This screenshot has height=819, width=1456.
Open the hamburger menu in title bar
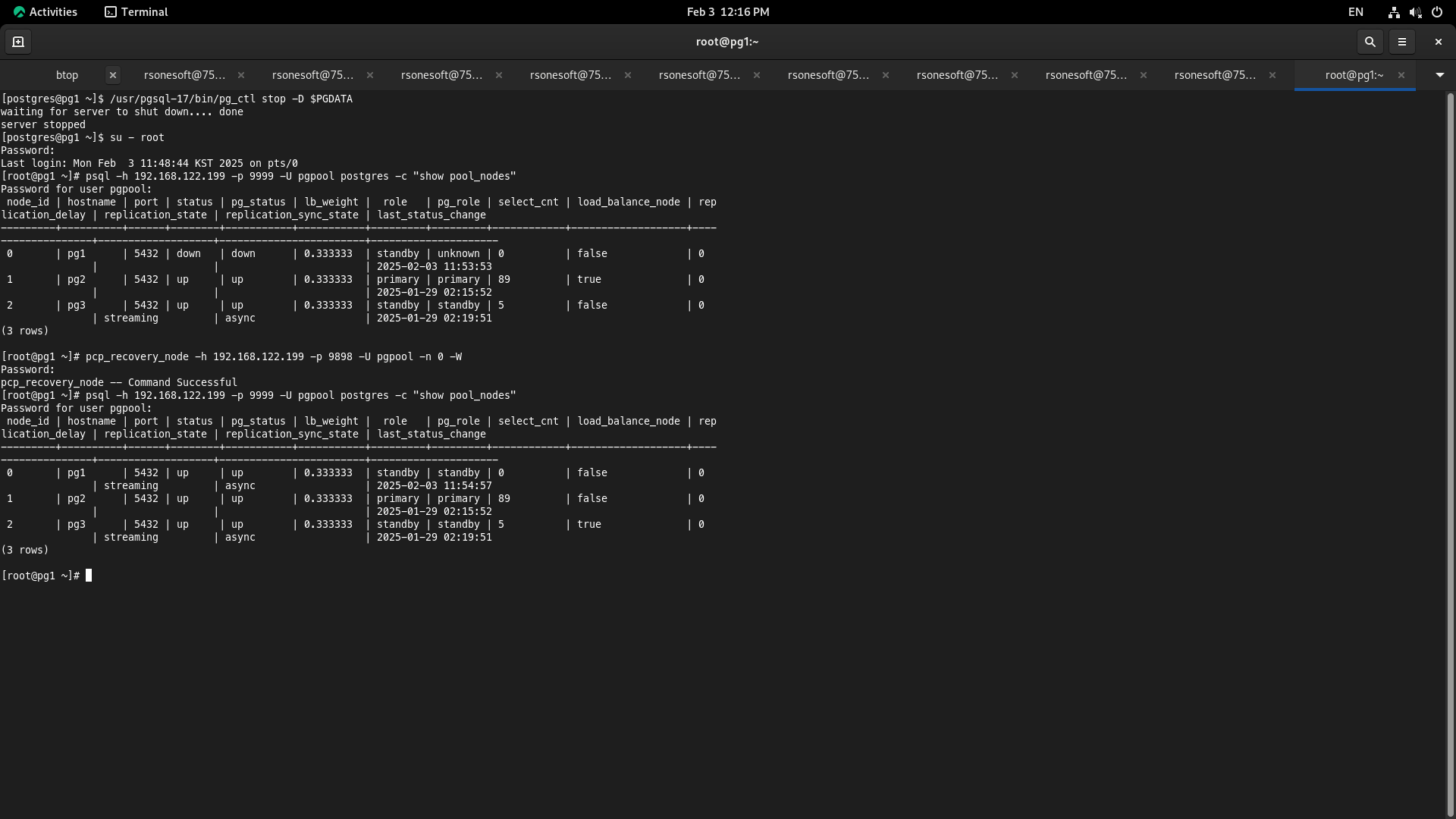tap(1402, 42)
